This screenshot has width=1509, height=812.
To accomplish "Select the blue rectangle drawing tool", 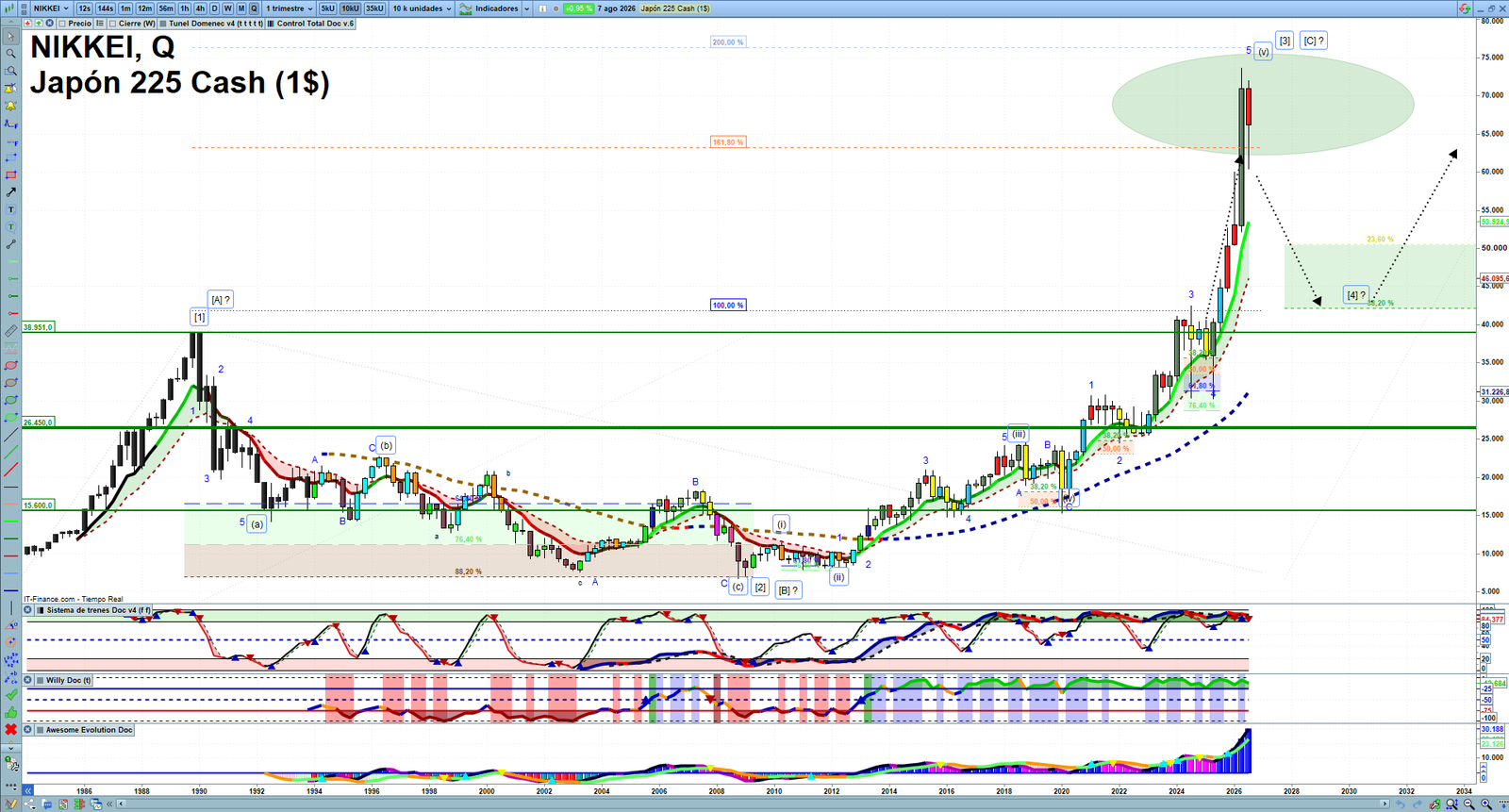I will (10, 157).
